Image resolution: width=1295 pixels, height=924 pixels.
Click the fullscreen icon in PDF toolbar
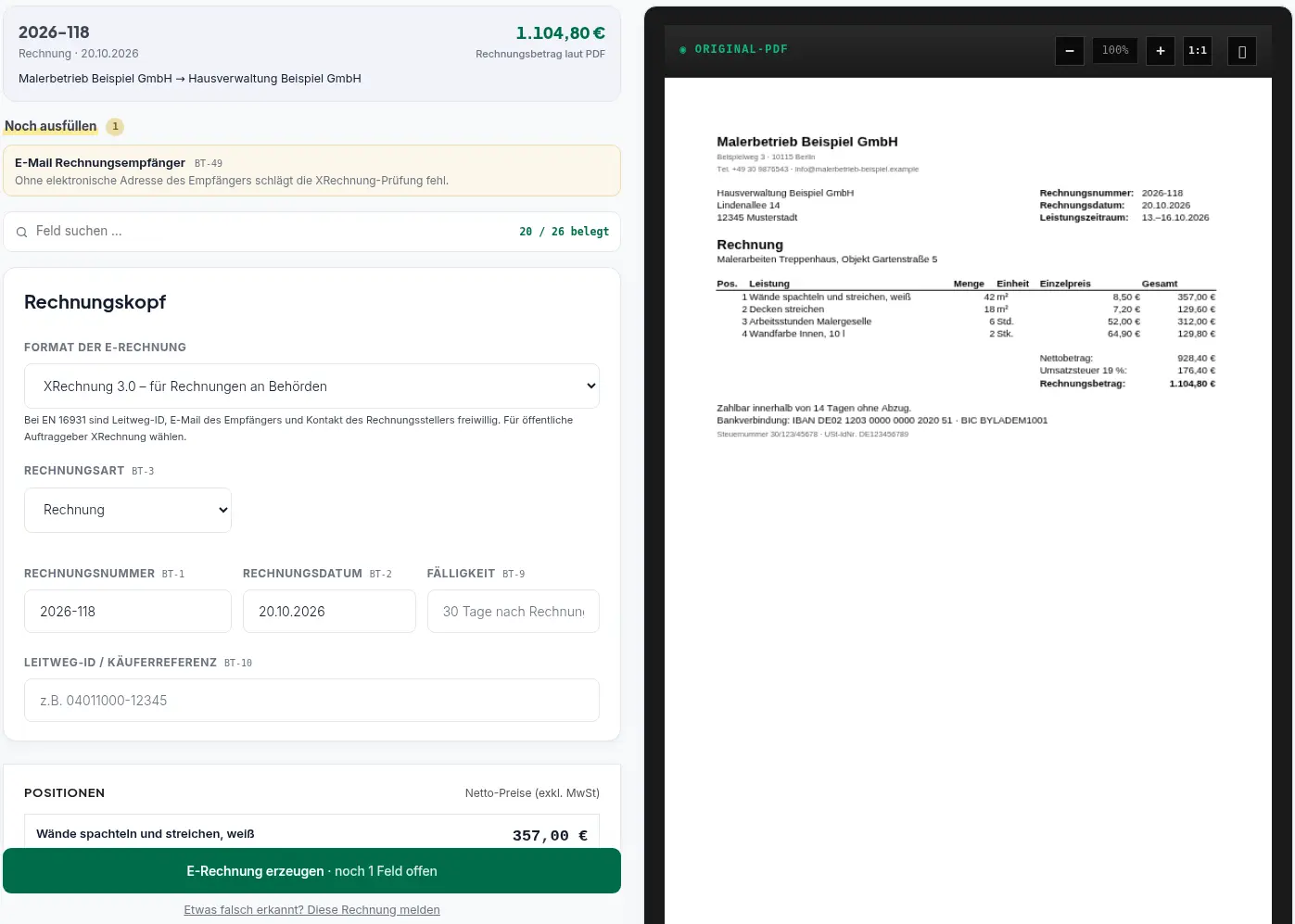pos(1242,51)
